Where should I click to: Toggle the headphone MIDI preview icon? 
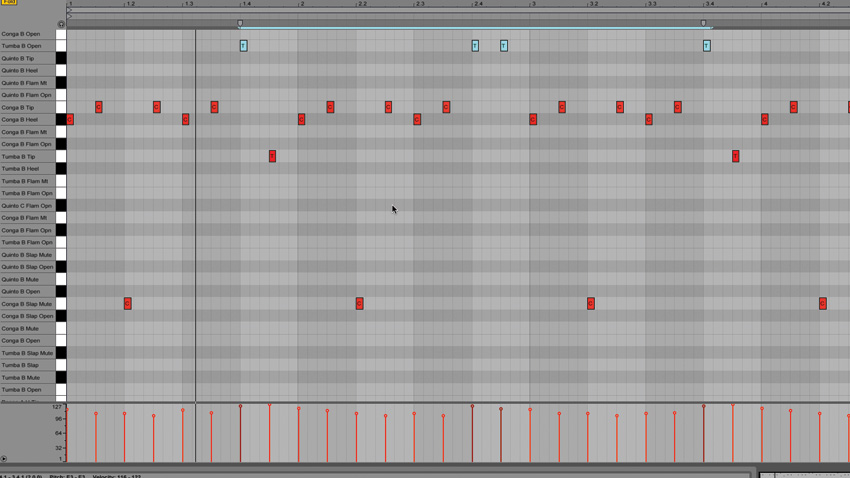[x=61, y=24]
